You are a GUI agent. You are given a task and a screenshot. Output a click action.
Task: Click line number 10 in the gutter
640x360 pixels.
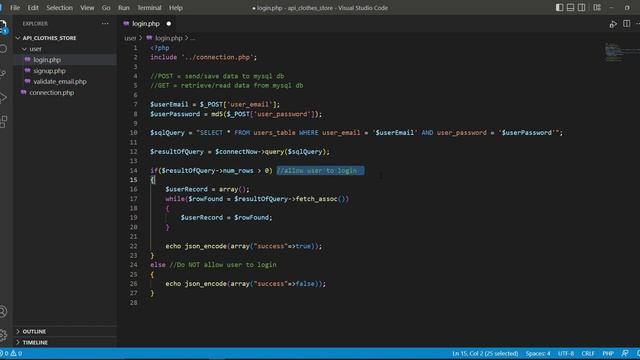pos(133,133)
